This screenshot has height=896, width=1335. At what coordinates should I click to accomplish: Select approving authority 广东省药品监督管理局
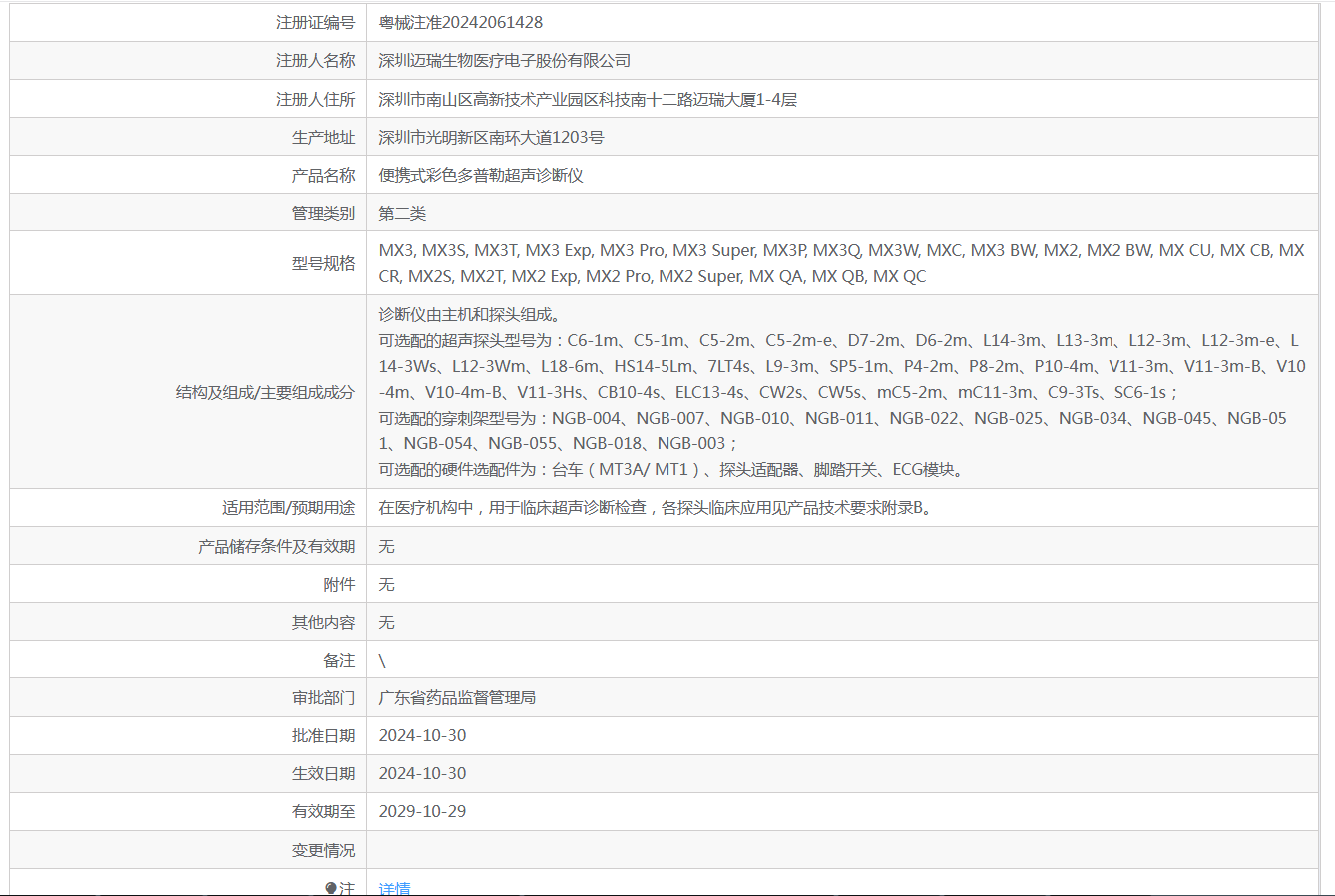click(x=457, y=697)
